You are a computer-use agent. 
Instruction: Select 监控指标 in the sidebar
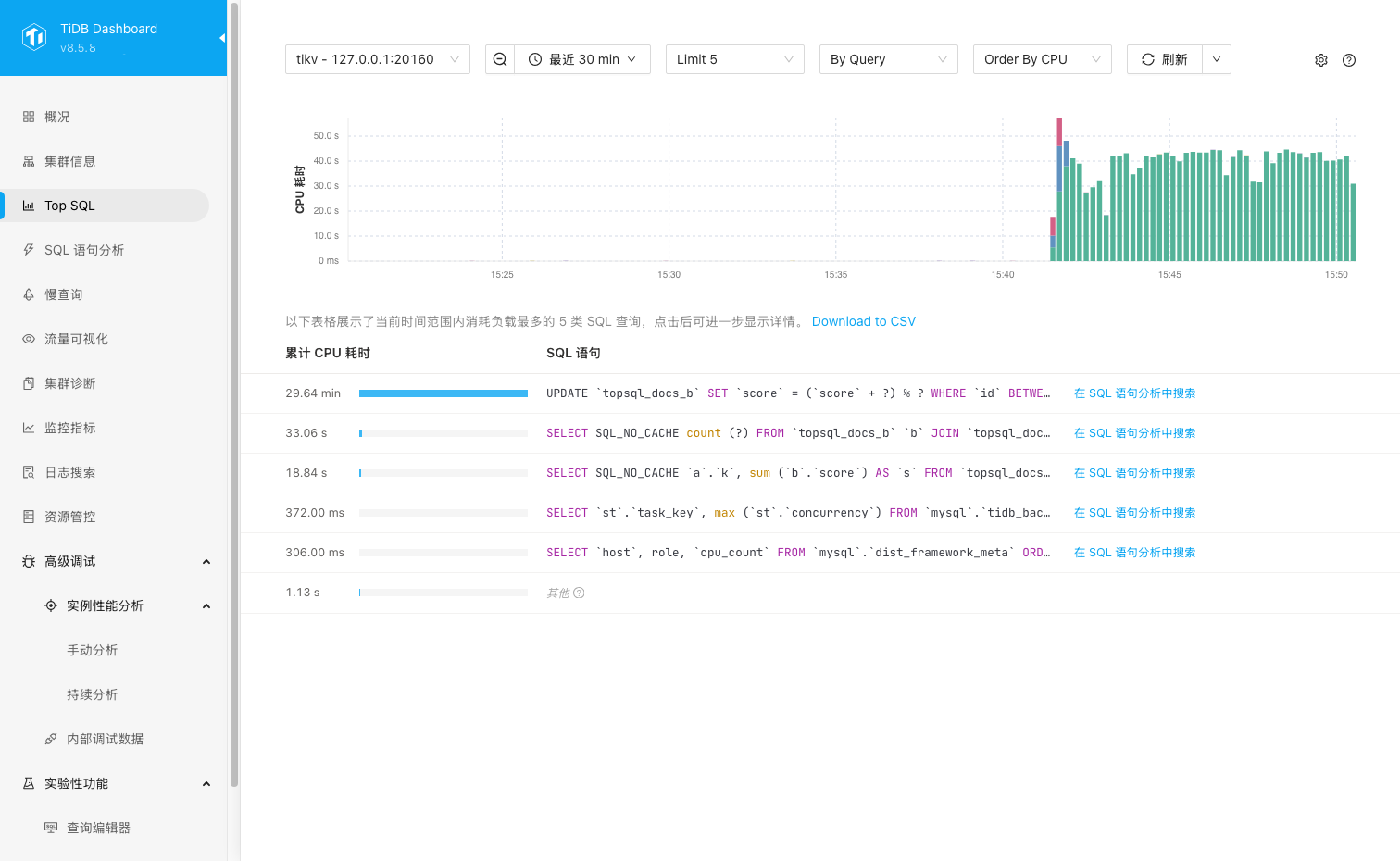[70, 428]
